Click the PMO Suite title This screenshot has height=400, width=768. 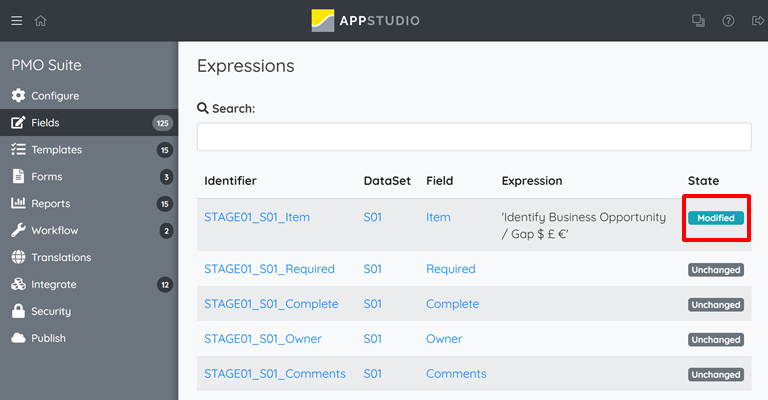click(47, 65)
